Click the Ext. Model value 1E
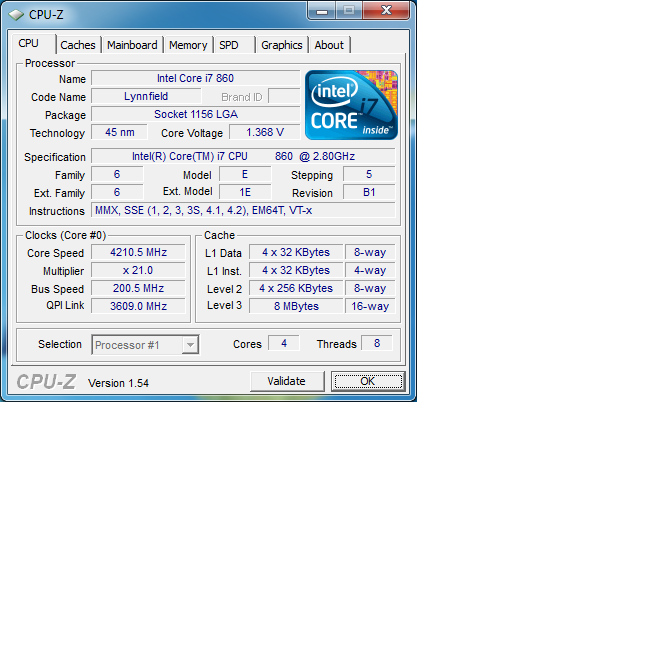Image resolution: width=648 pixels, height=648 pixels. point(245,192)
